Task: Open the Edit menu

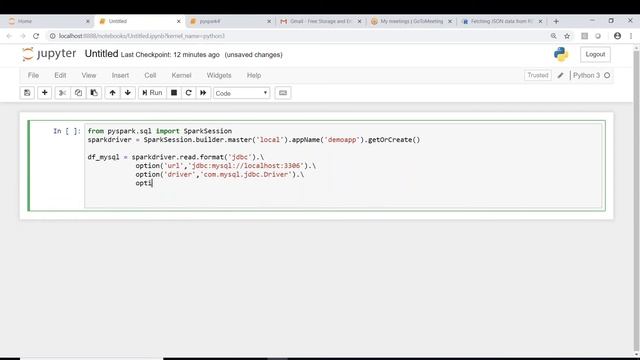Action: (60, 76)
